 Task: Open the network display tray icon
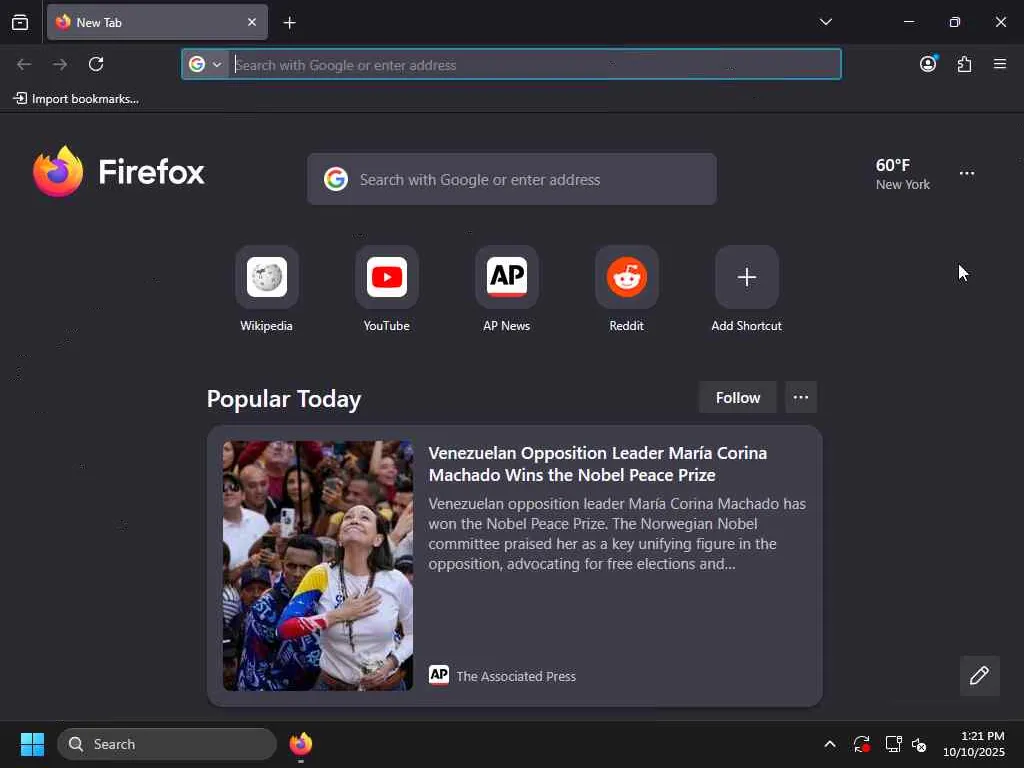tap(893, 744)
